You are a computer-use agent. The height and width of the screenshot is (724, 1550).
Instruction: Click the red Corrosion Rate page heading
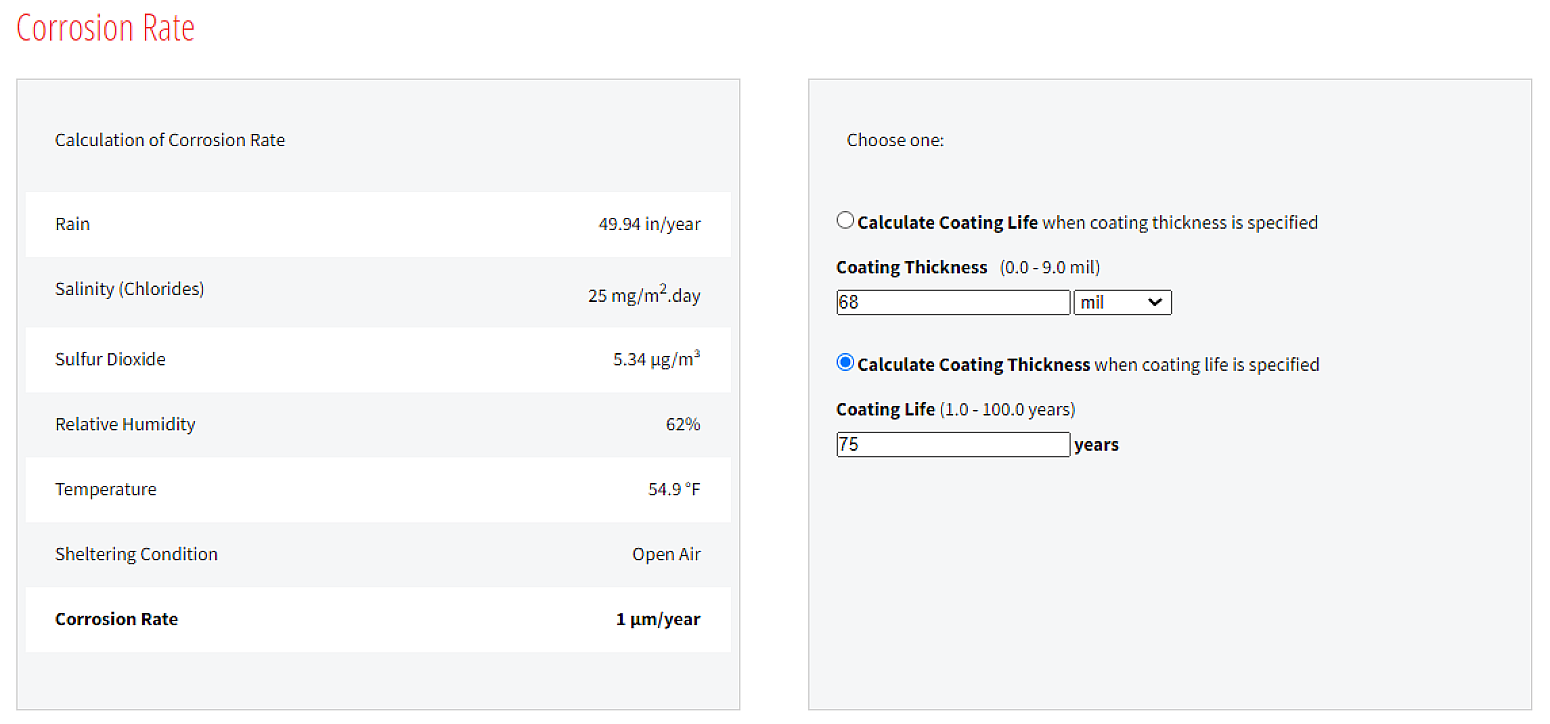point(105,28)
